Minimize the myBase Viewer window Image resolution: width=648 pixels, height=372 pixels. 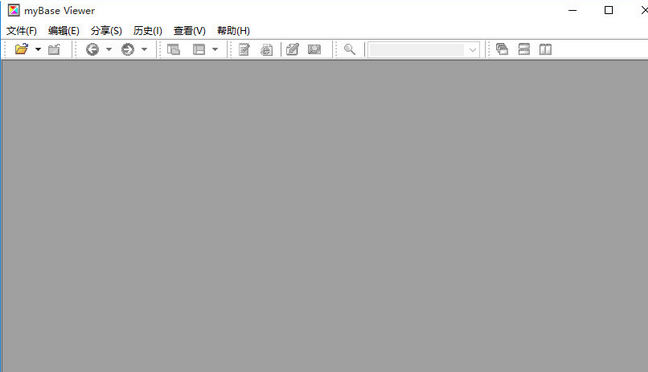572,10
